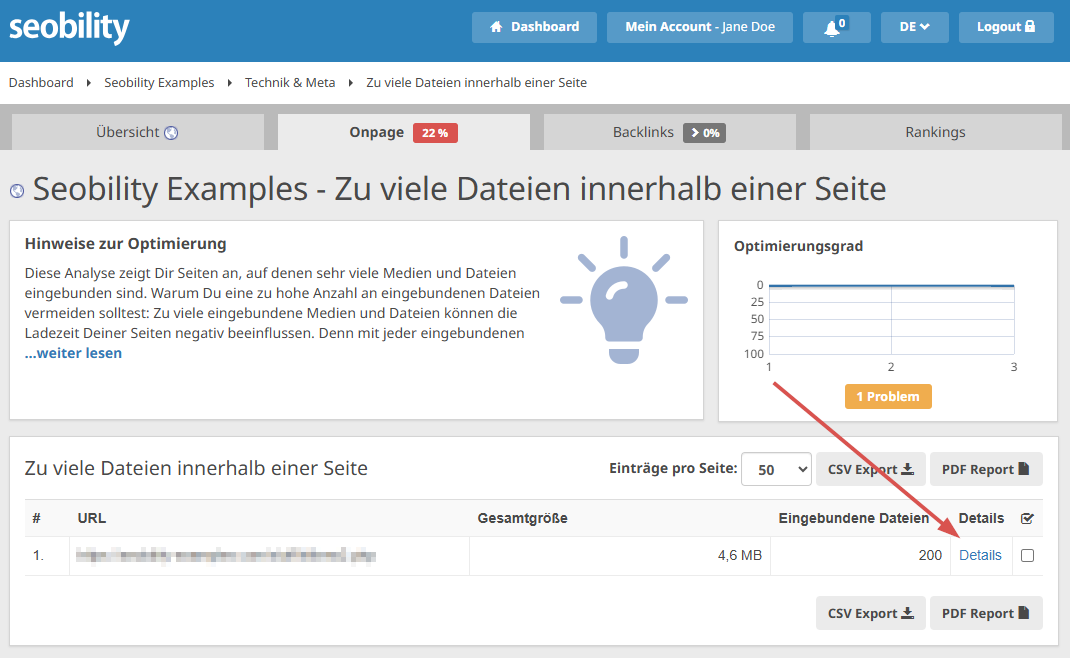Click the red 22 % Onpage badge
The image size is (1070, 658).
(435, 132)
